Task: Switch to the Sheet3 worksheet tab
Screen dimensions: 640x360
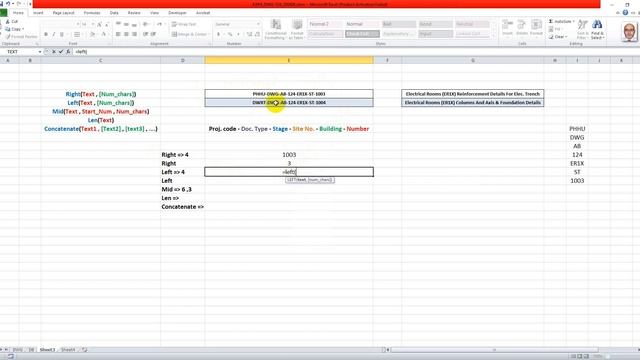Action: 47,350
